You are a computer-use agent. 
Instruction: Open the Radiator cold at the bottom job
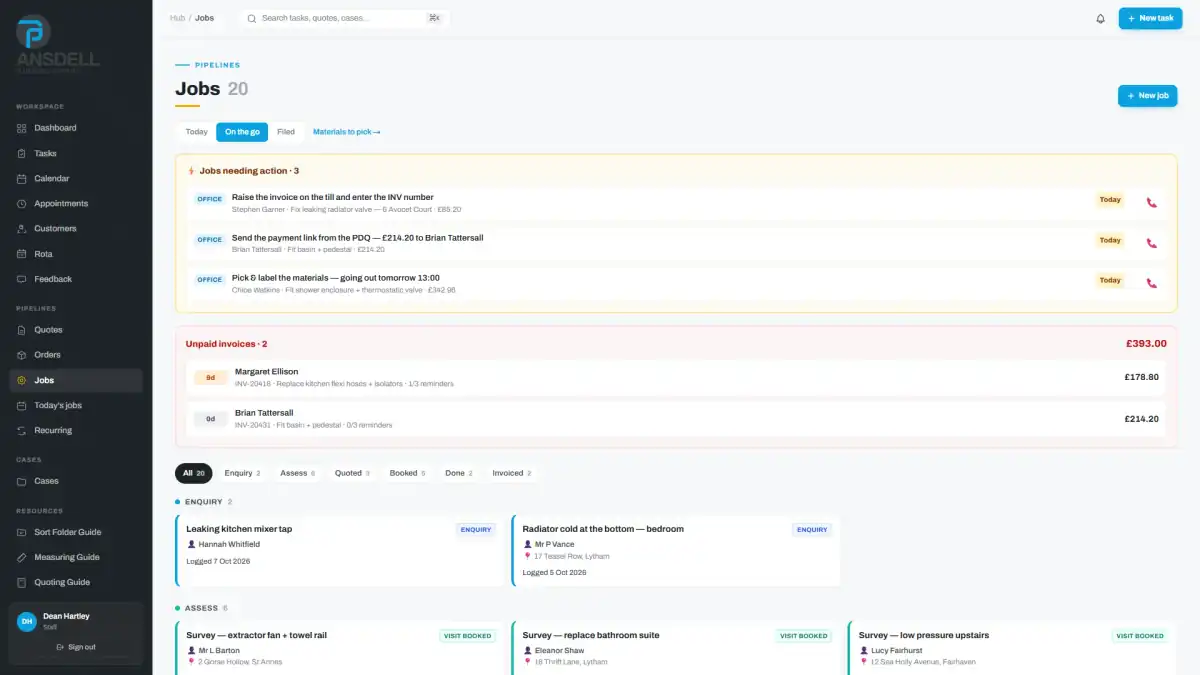[676, 551]
